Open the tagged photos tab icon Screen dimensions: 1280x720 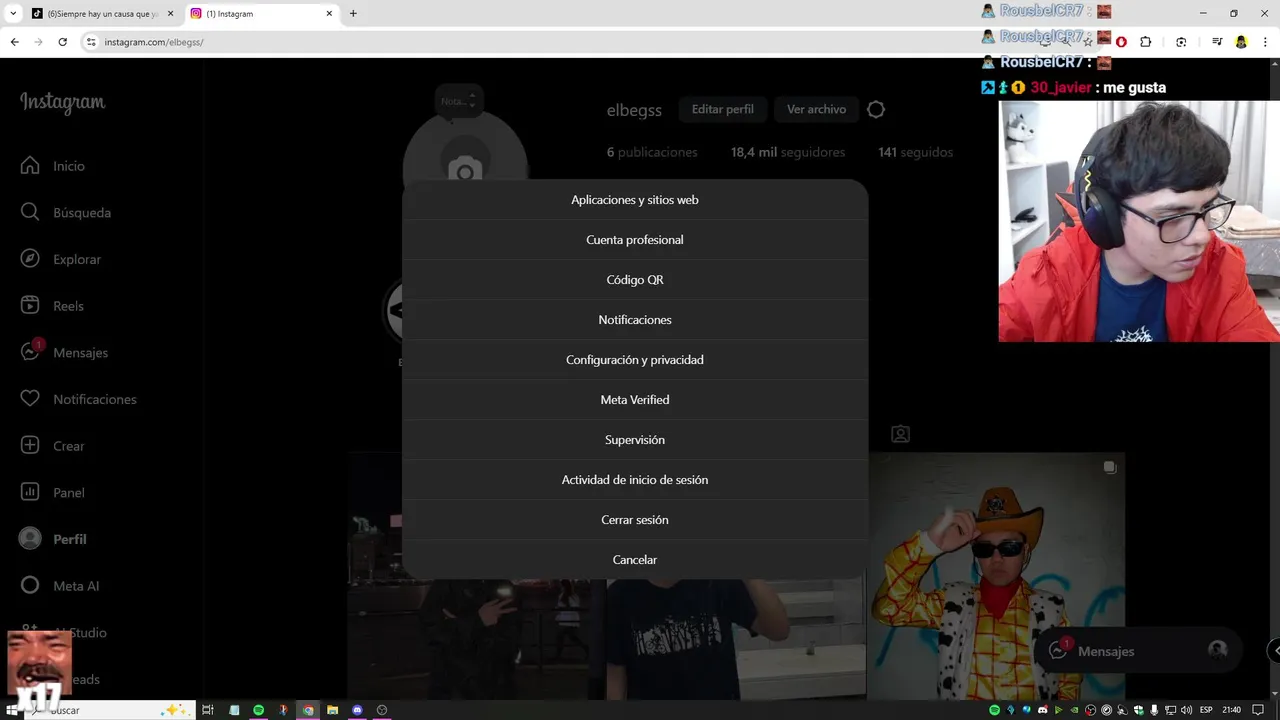click(901, 434)
